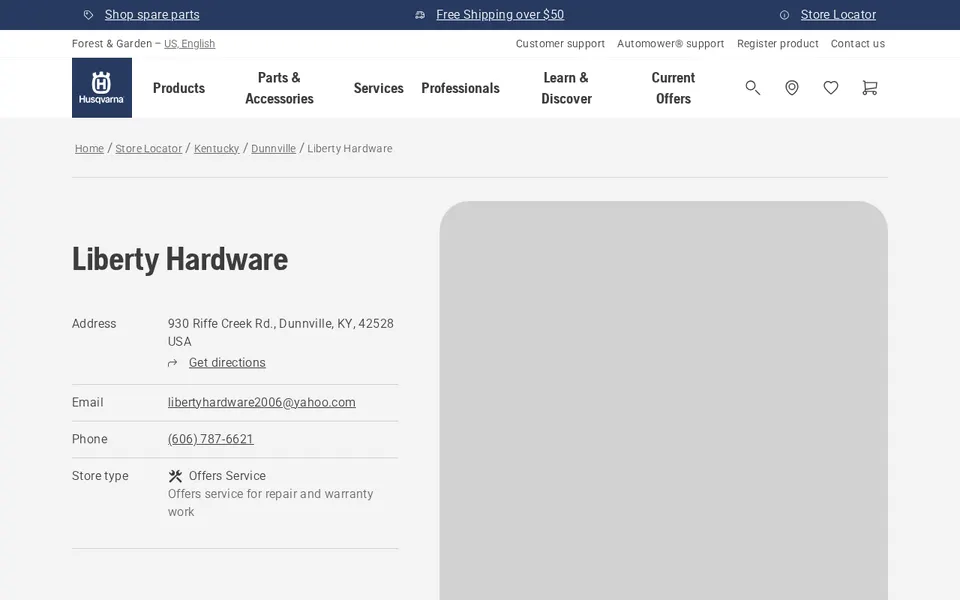Click the tools icon beside Offers Service

[175, 476]
